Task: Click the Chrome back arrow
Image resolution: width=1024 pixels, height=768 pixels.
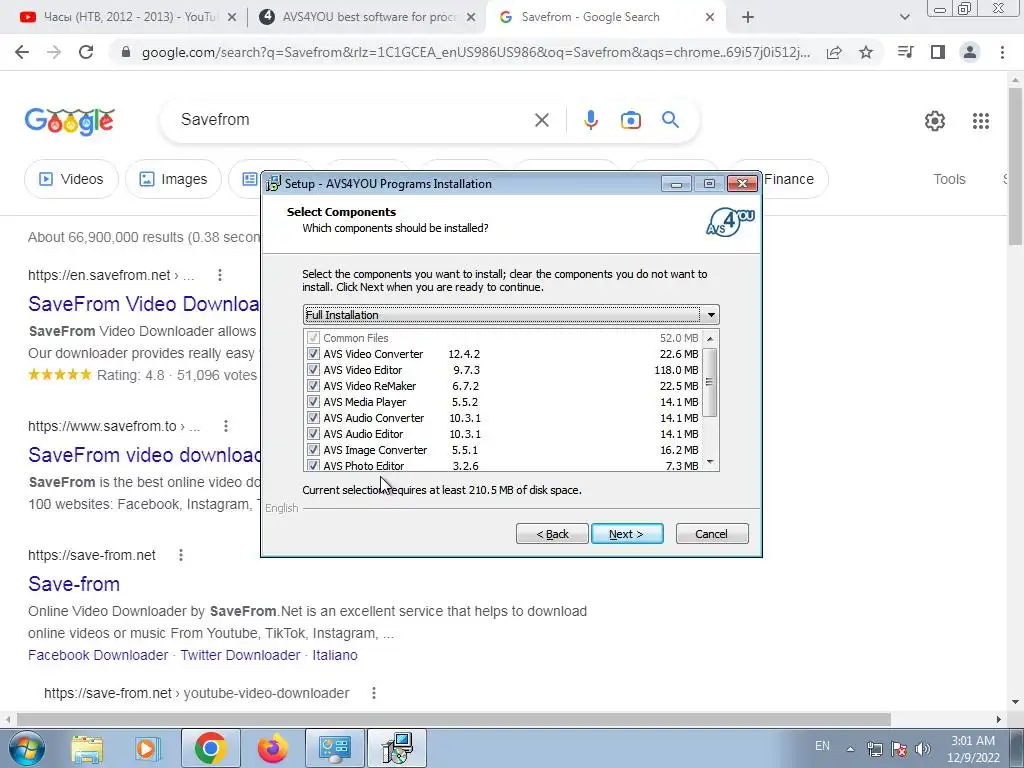Action: 22,52
